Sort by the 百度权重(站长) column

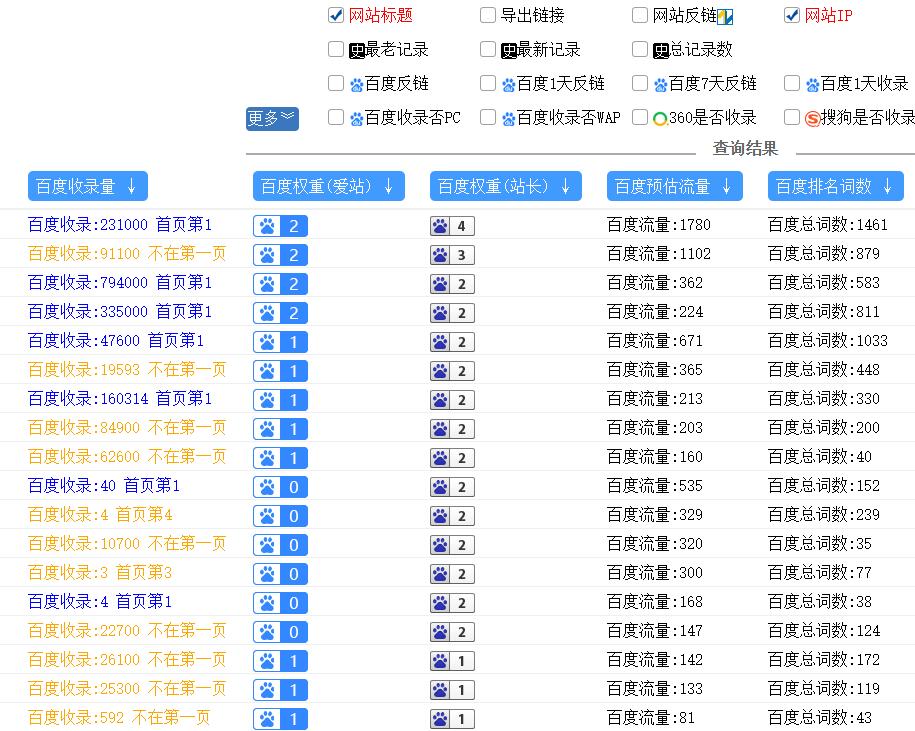click(506, 186)
